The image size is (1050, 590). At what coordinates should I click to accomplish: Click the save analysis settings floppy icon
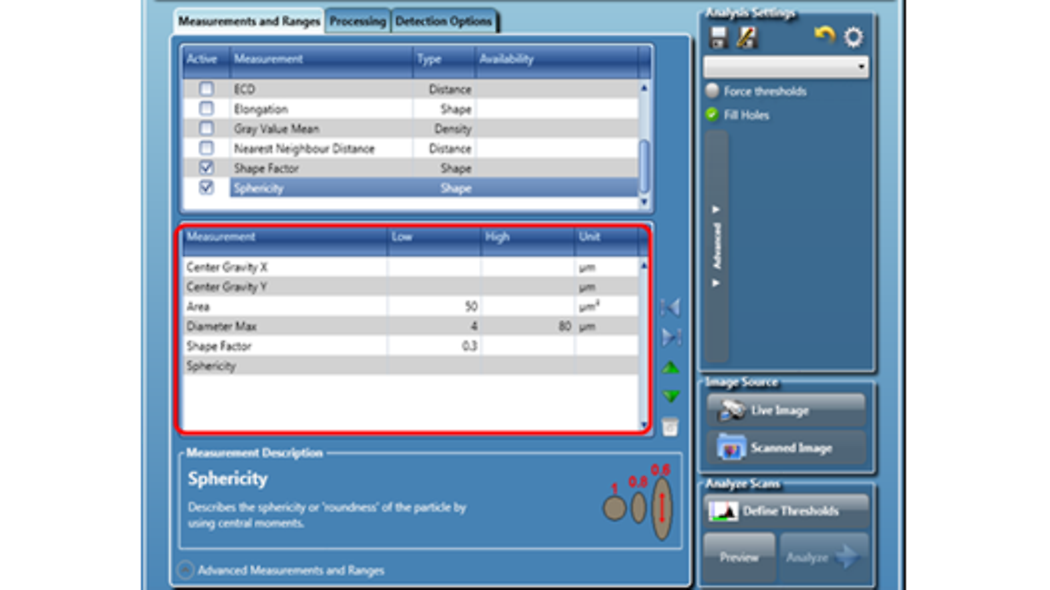[718, 38]
